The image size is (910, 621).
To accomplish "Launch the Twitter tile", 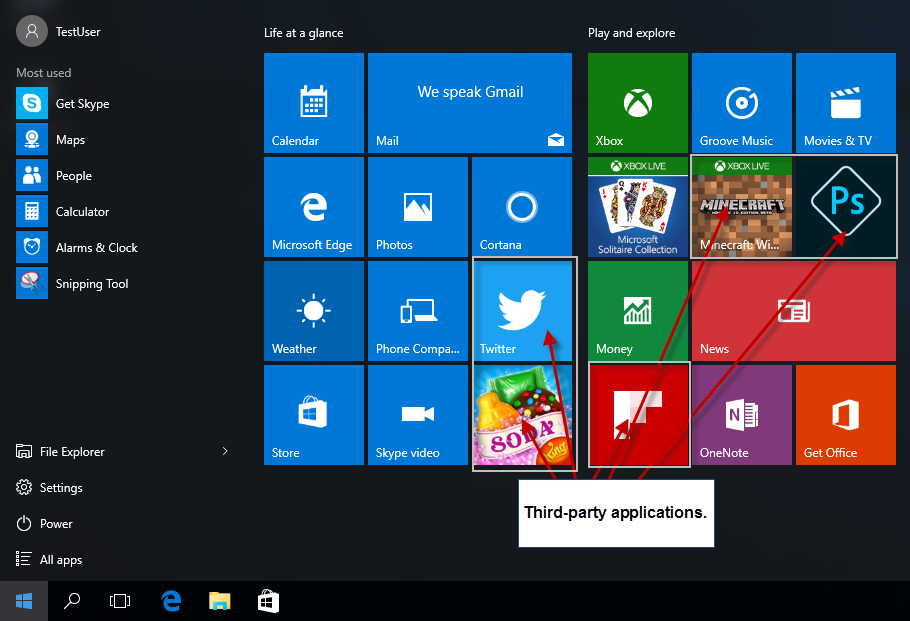I will click(x=521, y=310).
